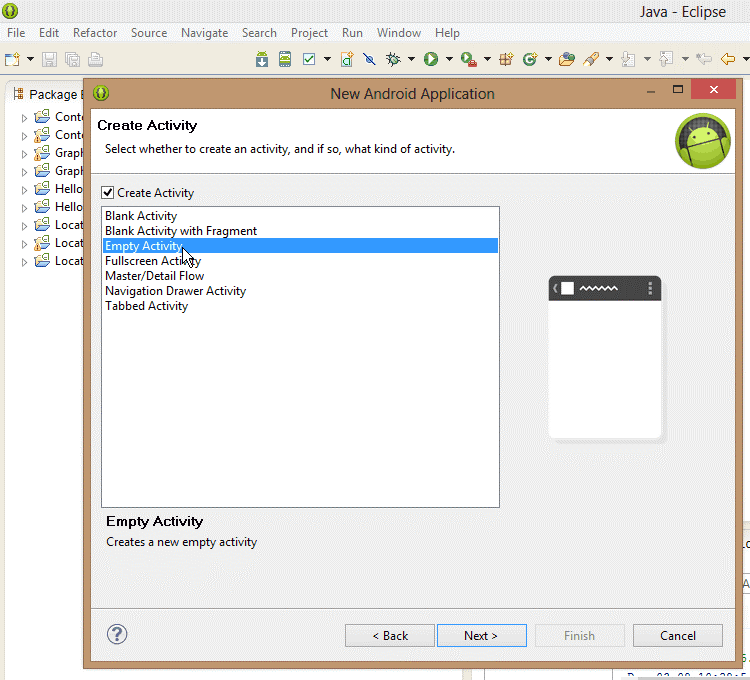Screen dimensions: 750x680
Task: Click the Next > button
Action: tap(480, 636)
